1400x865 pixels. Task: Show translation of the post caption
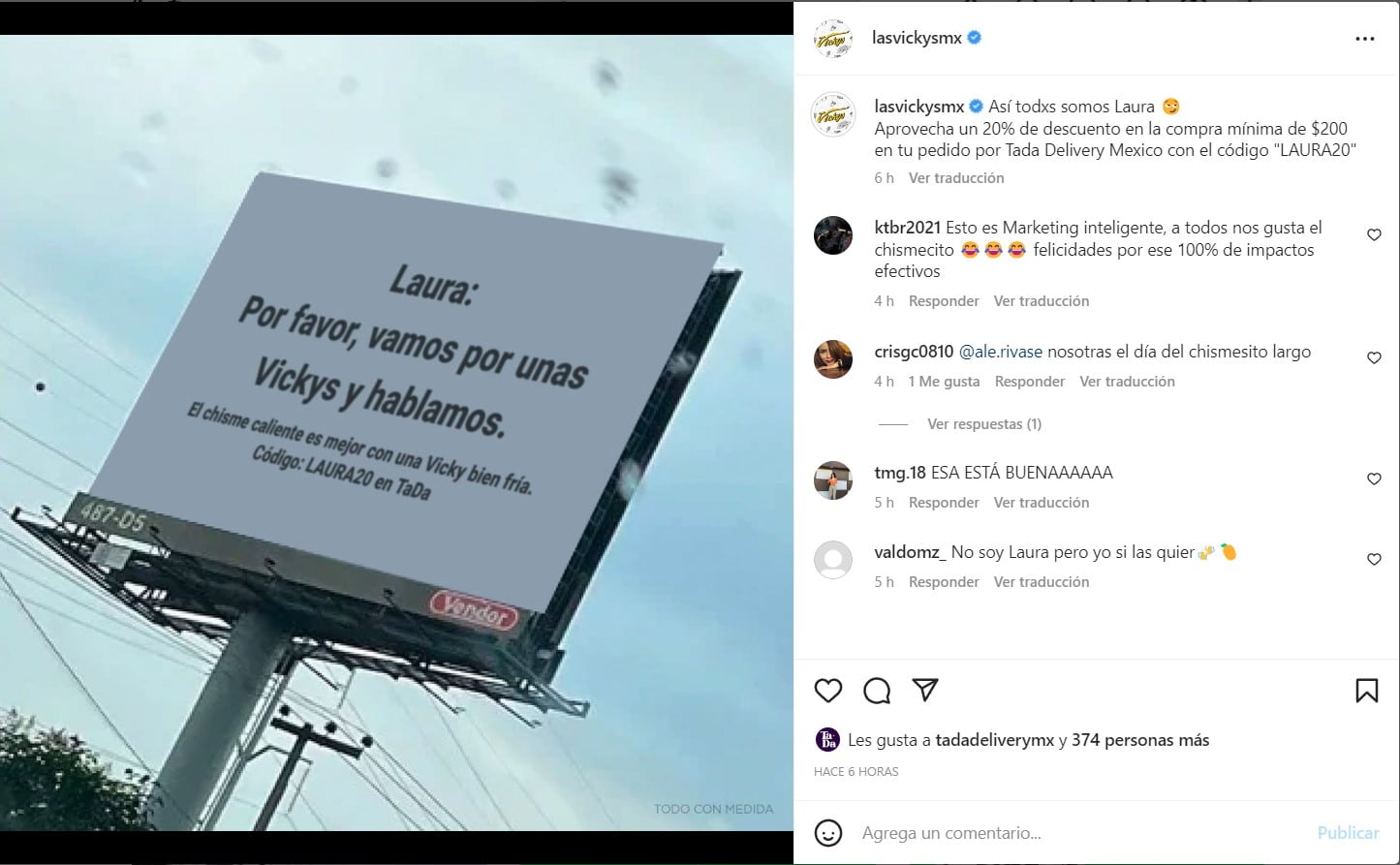956,178
